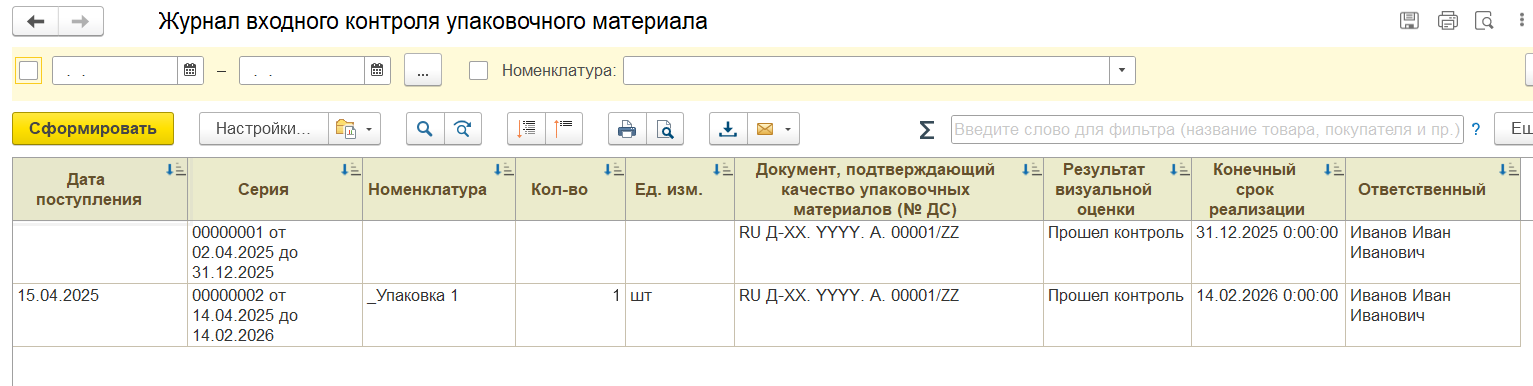Click the '31.12.2025 0:00:00' cell
The image size is (1533, 386).
click(1268, 252)
